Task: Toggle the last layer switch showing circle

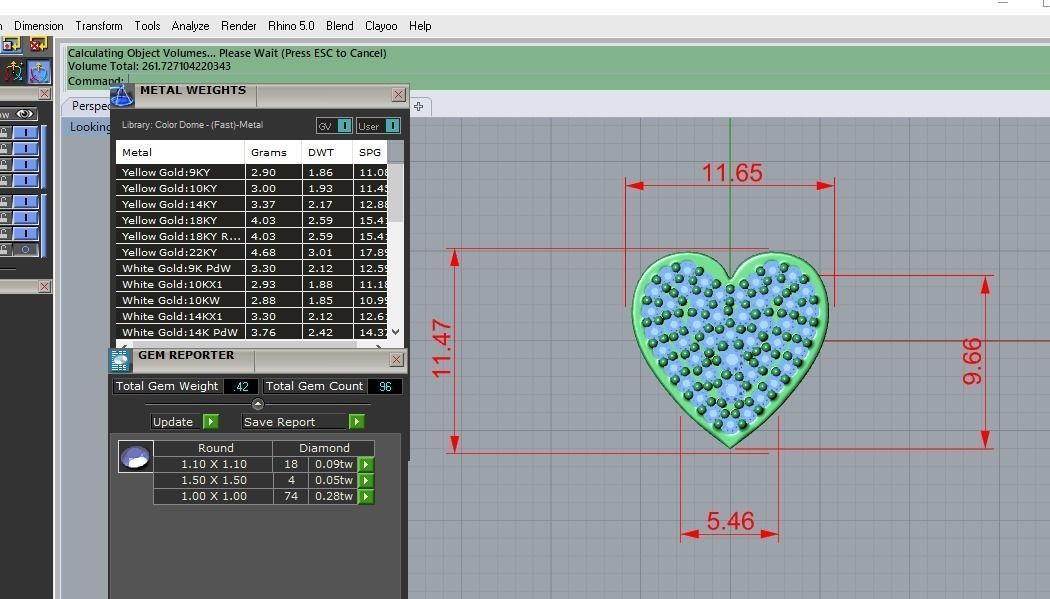Action: tap(25, 250)
